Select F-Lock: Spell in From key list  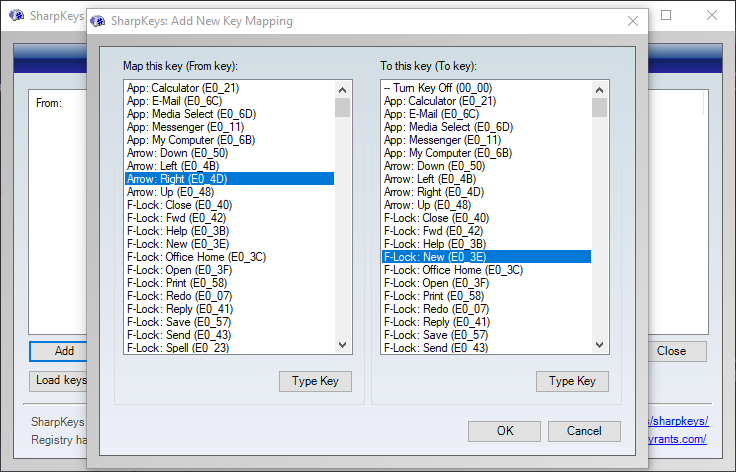[x=230, y=348]
